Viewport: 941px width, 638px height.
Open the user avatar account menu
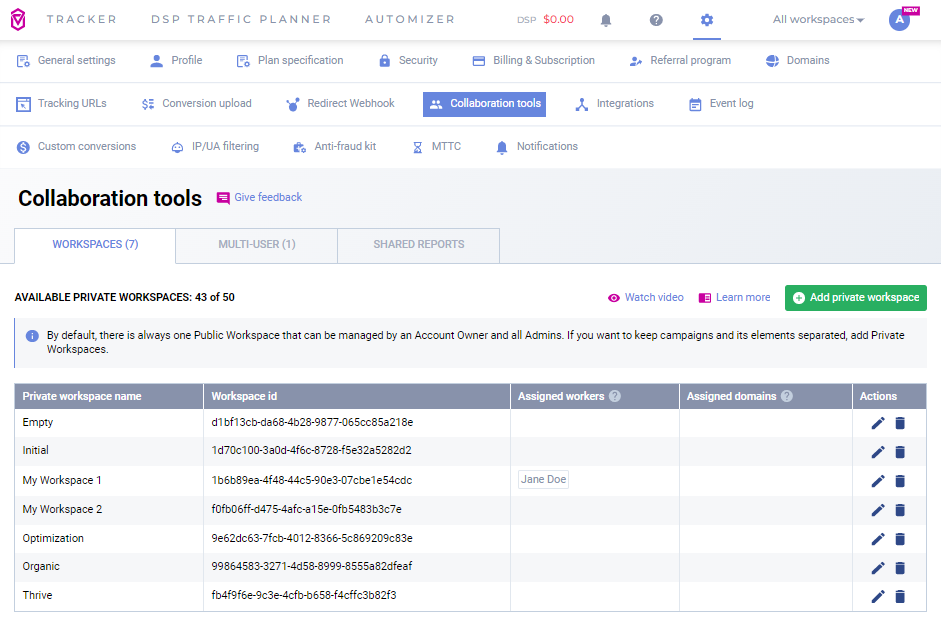click(900, 20)
